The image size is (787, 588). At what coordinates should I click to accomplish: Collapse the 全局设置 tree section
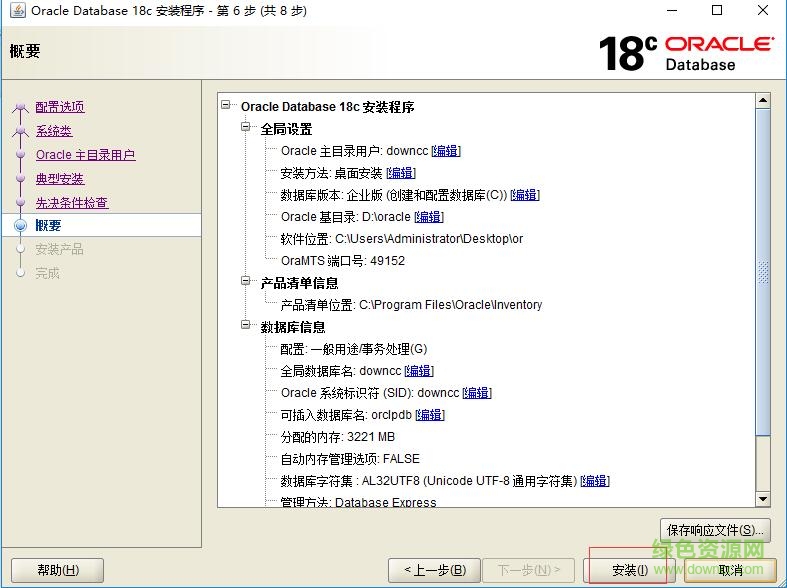point(247,129)
